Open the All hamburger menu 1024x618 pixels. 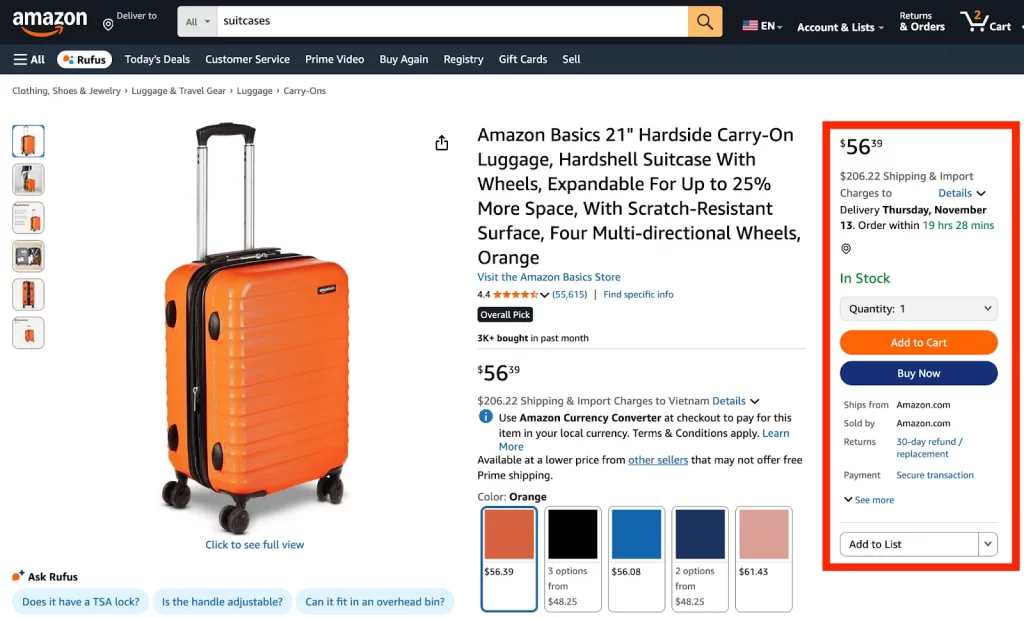pyautogui.click(x=29, y=59)
